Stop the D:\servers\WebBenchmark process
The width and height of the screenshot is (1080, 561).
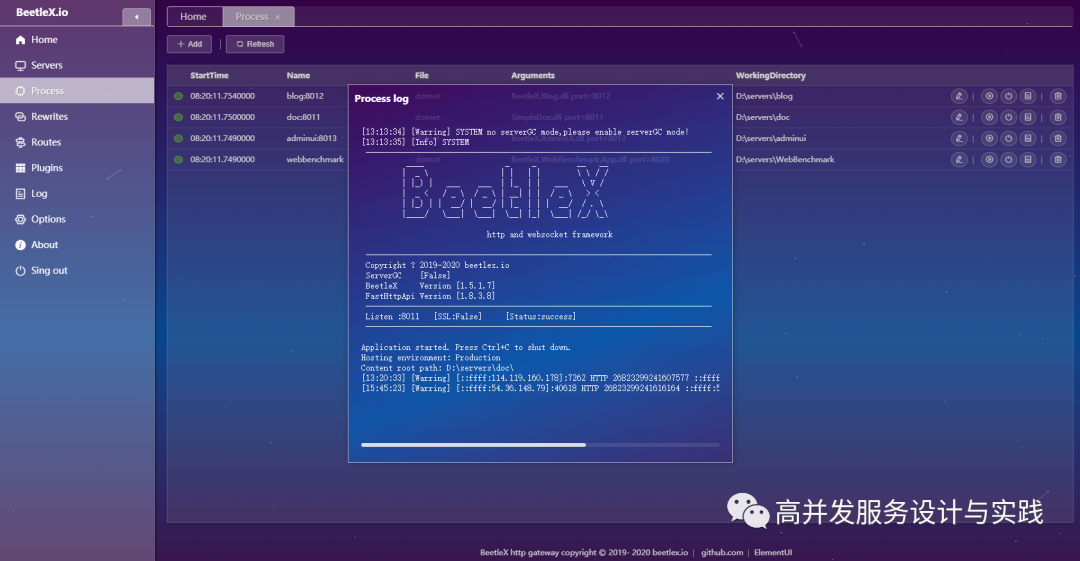pyautogui.click(x=1008, y=159)
